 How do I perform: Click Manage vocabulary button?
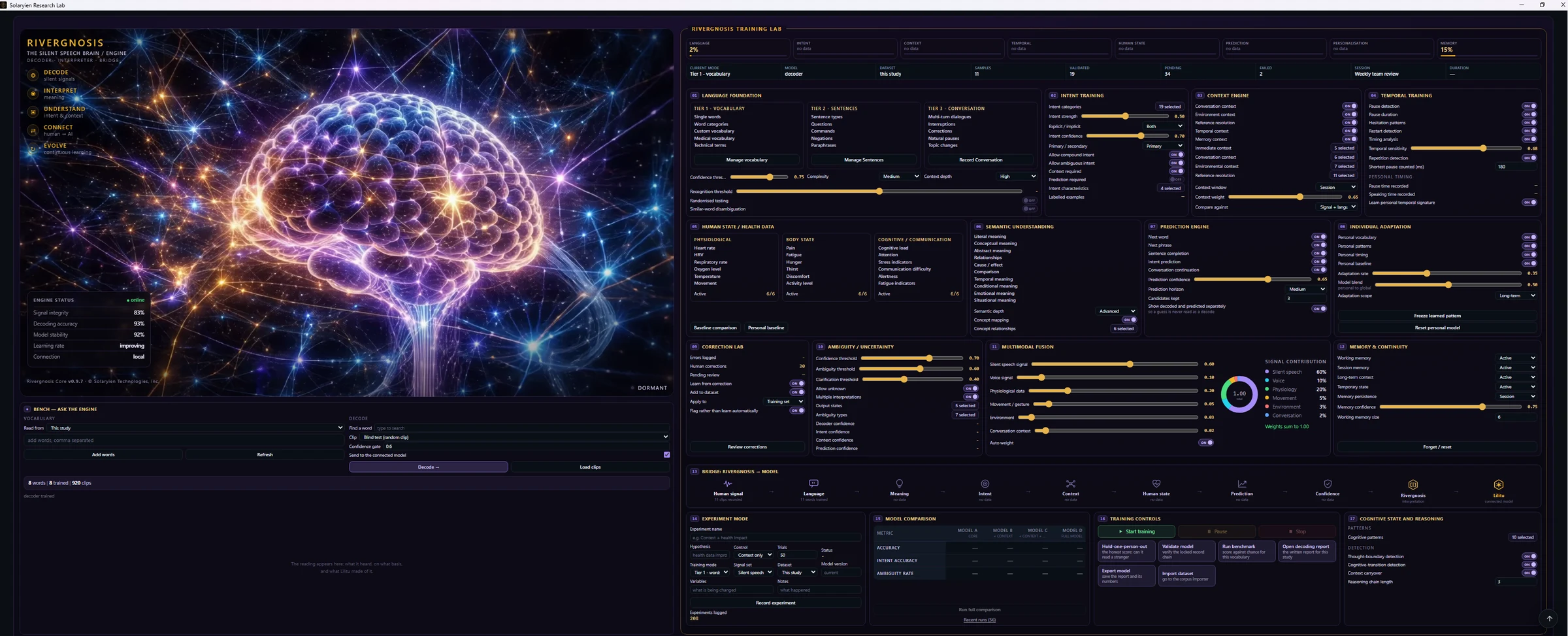pyautogui.click(x=747, y=159)
